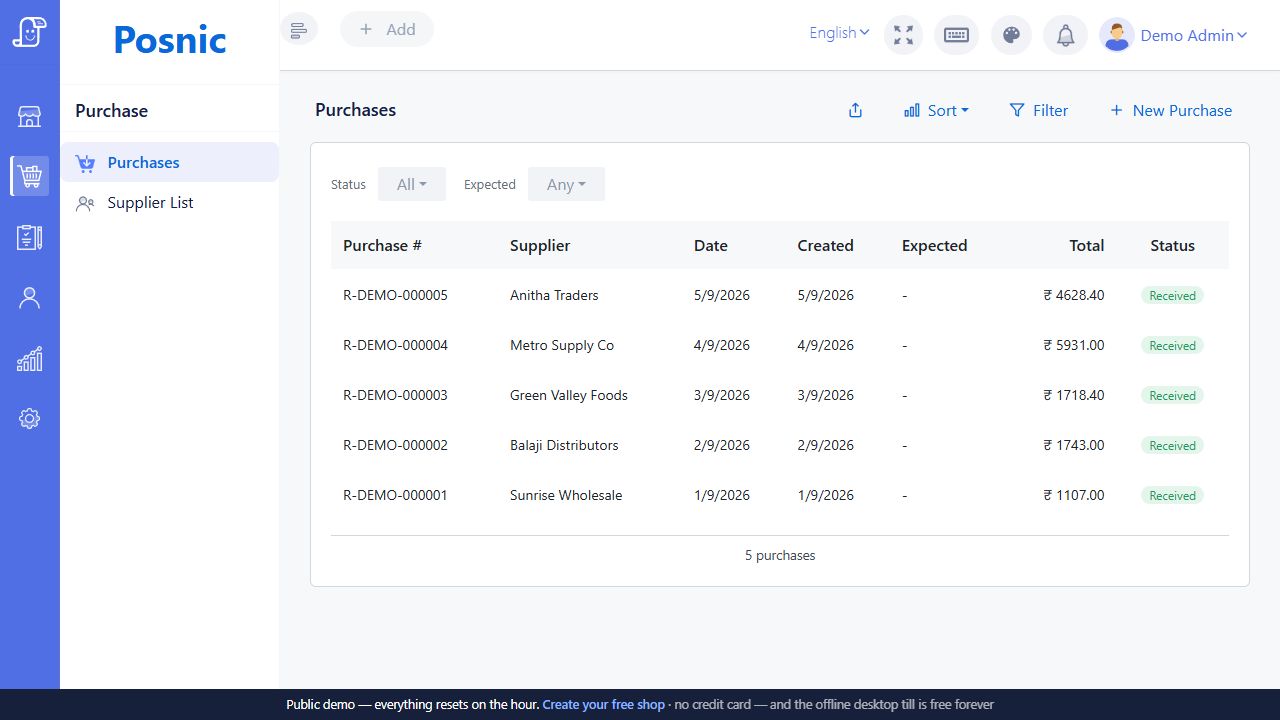Open the Status All filter dropdown
Screen dimensions: 1280x720
click(x=412, y=184)
